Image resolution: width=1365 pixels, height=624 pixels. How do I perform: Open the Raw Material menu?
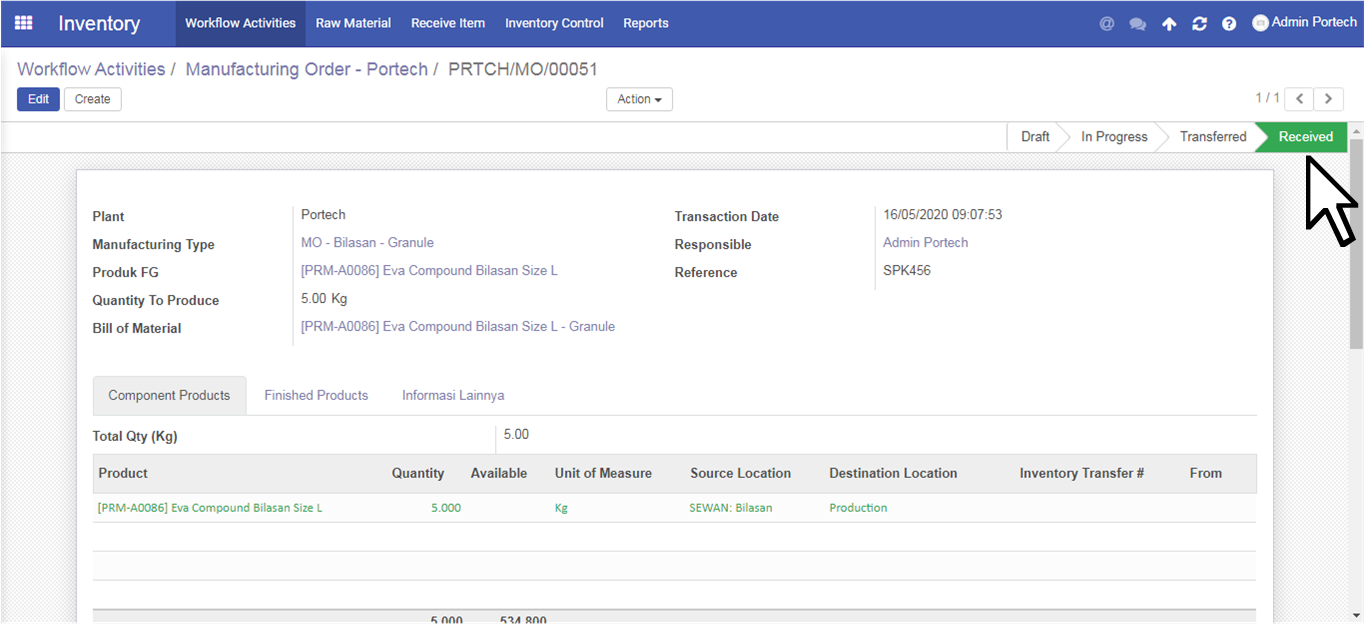(x=353, y=23)
